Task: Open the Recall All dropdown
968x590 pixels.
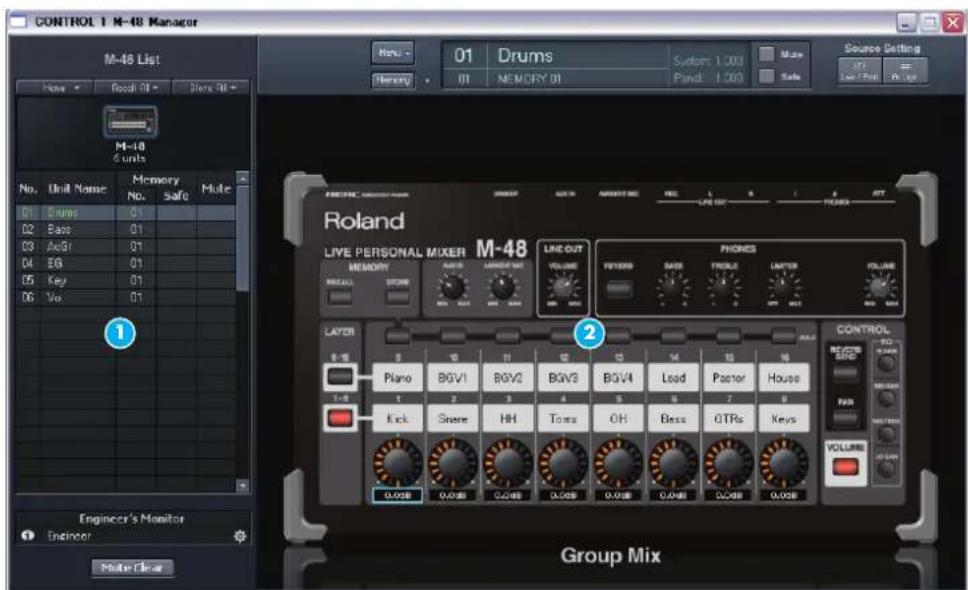Action: [x=133, y=88]
